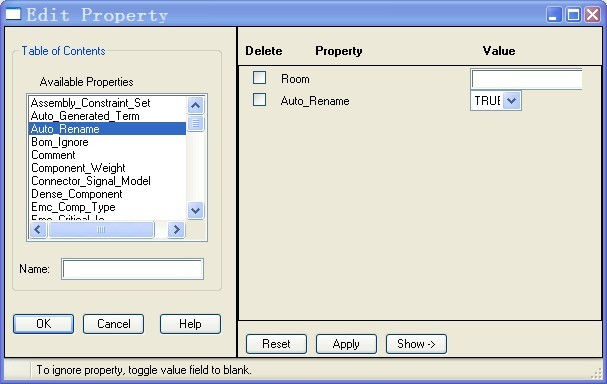Click the Room value input field

(x=526, y=79)
